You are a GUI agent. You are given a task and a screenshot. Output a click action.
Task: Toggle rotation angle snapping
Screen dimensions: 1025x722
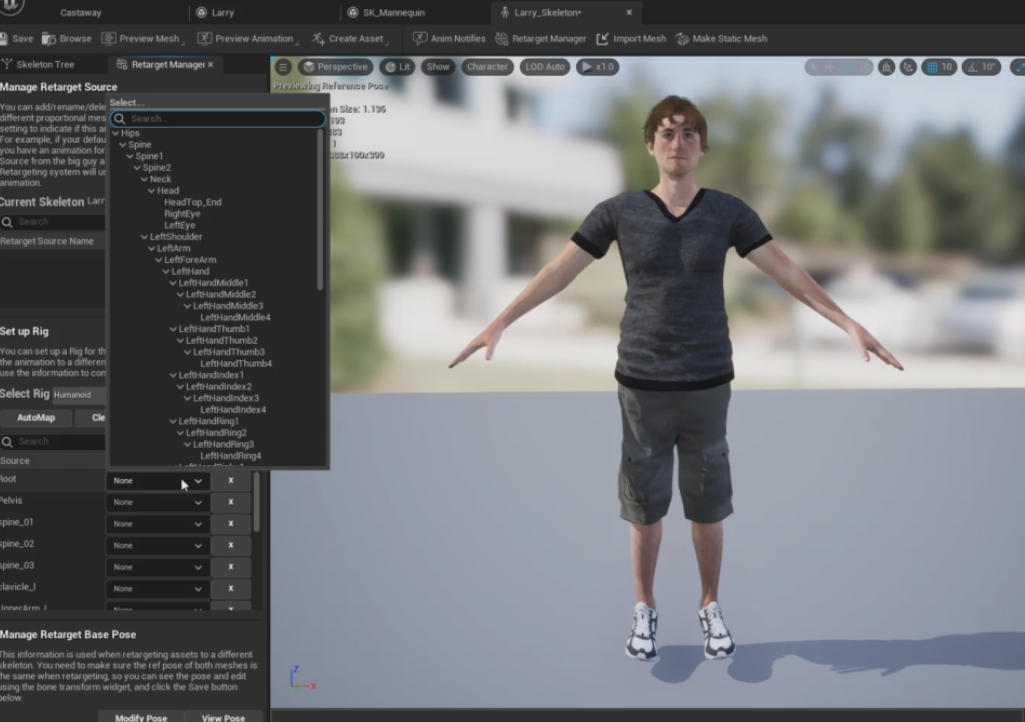972,67
